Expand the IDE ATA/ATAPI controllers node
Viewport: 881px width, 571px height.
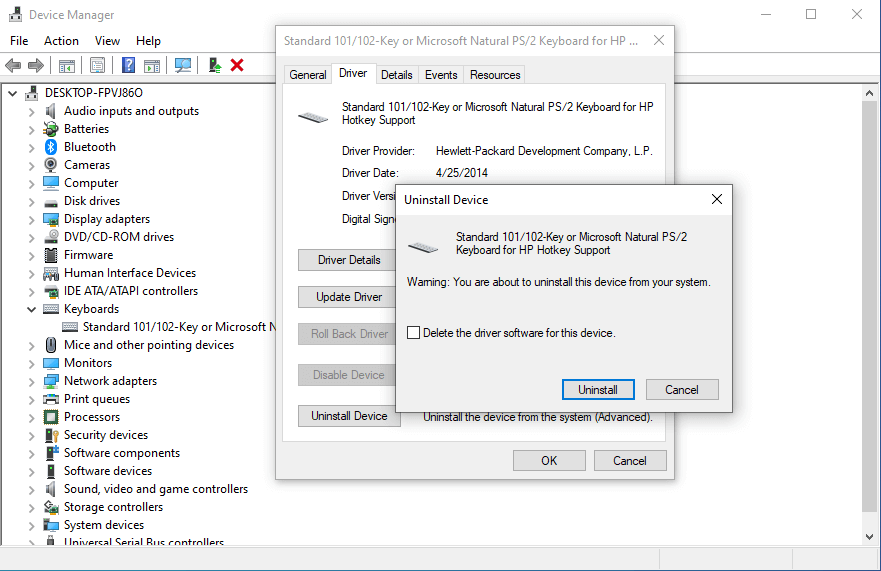click(31, 292)
